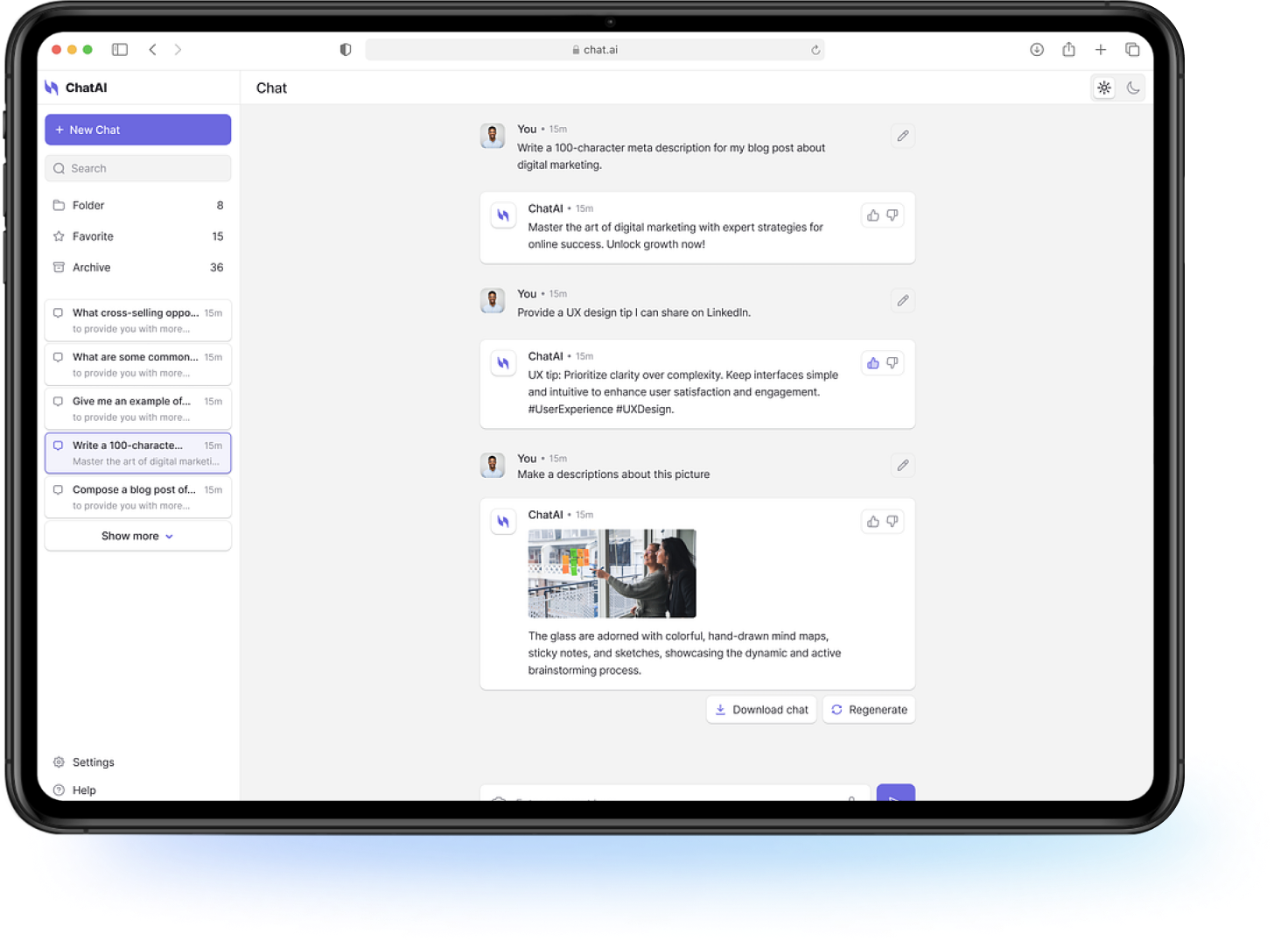
Task: Reload the chat.ai page
Action: [x=815, y=50]
